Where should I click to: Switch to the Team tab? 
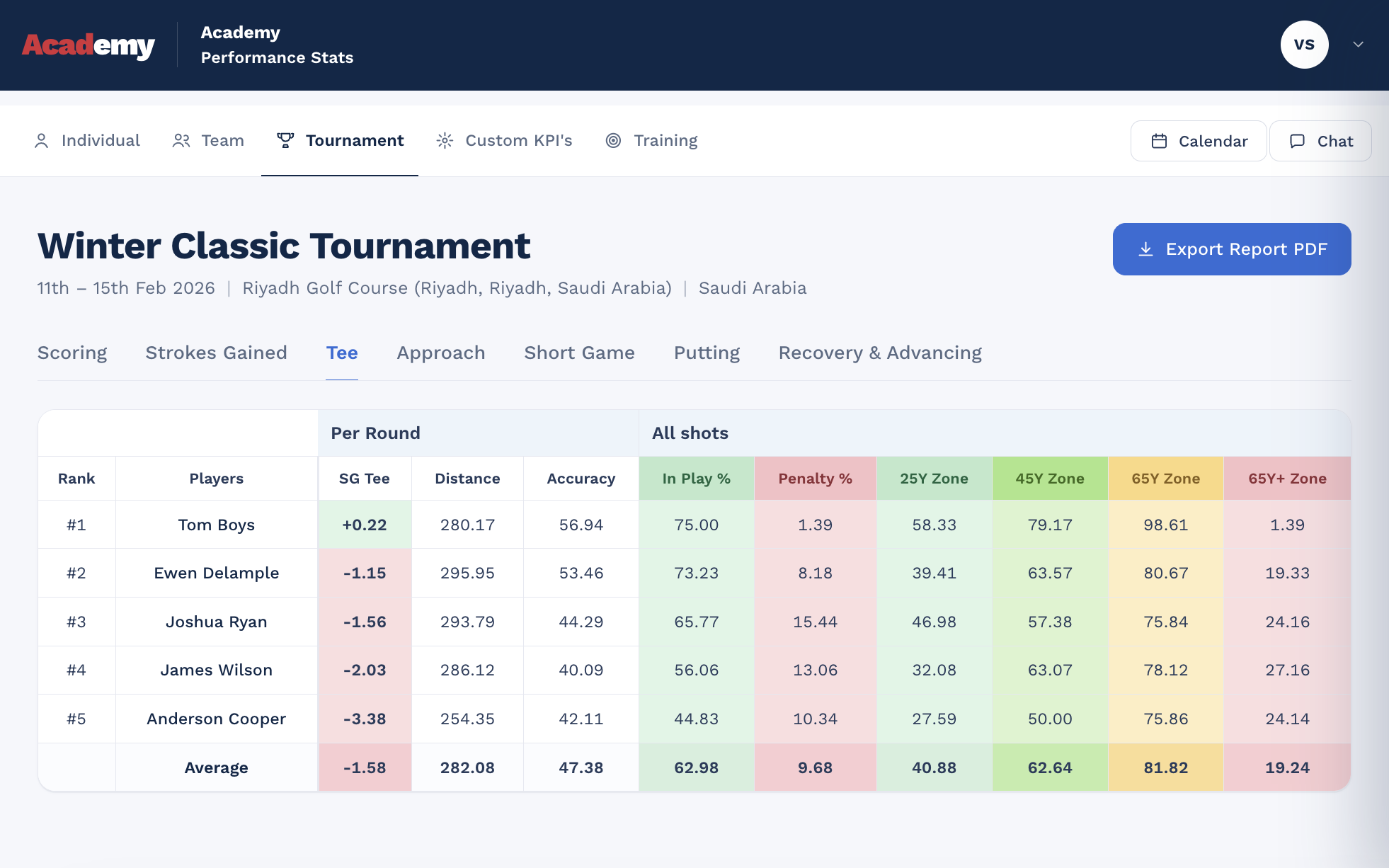[x=208, y=141]
